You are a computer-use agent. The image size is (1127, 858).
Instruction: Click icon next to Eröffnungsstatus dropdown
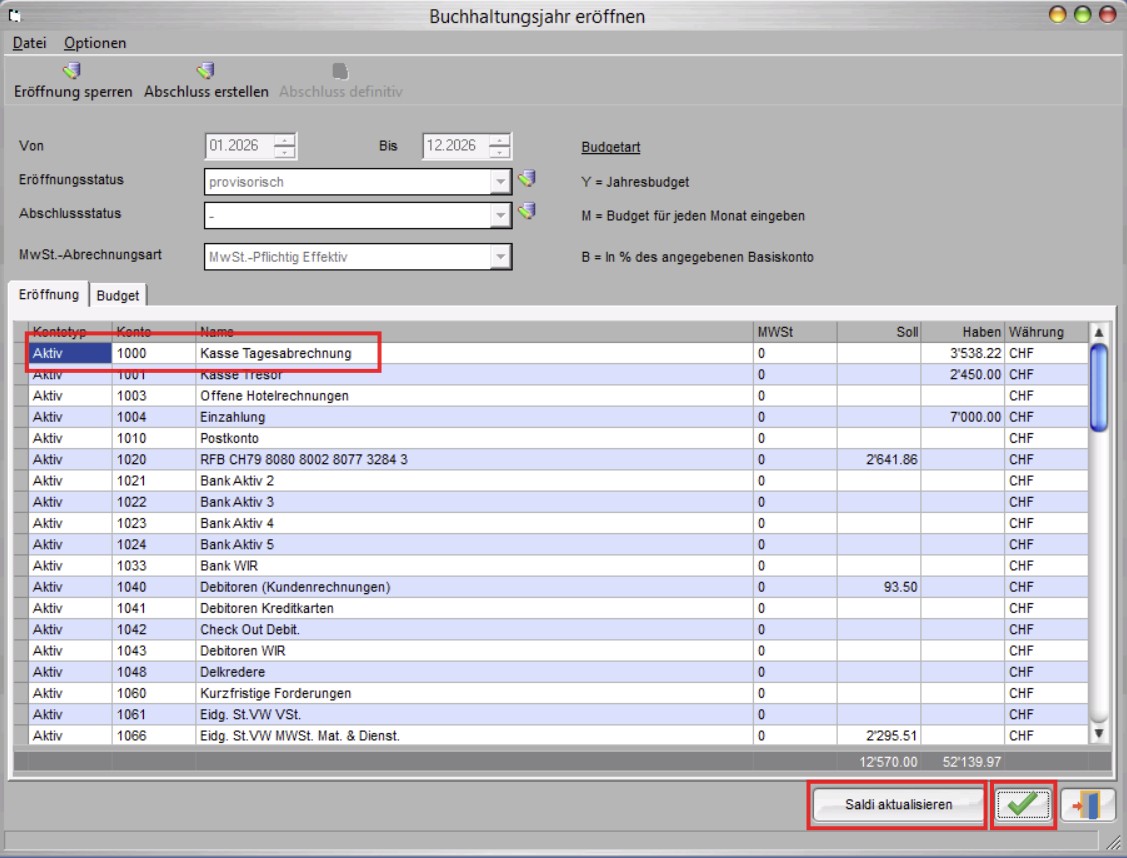[x=527, y=179]
